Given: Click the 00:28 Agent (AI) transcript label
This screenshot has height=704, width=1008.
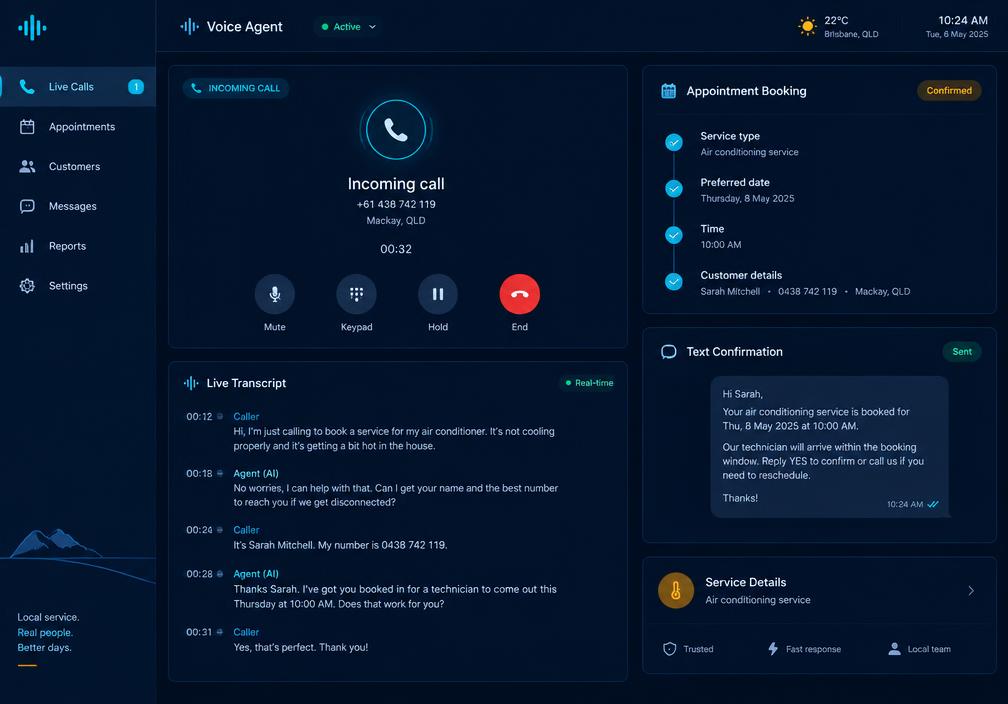Looking at the screenshot, I should [x=256, y=574].
